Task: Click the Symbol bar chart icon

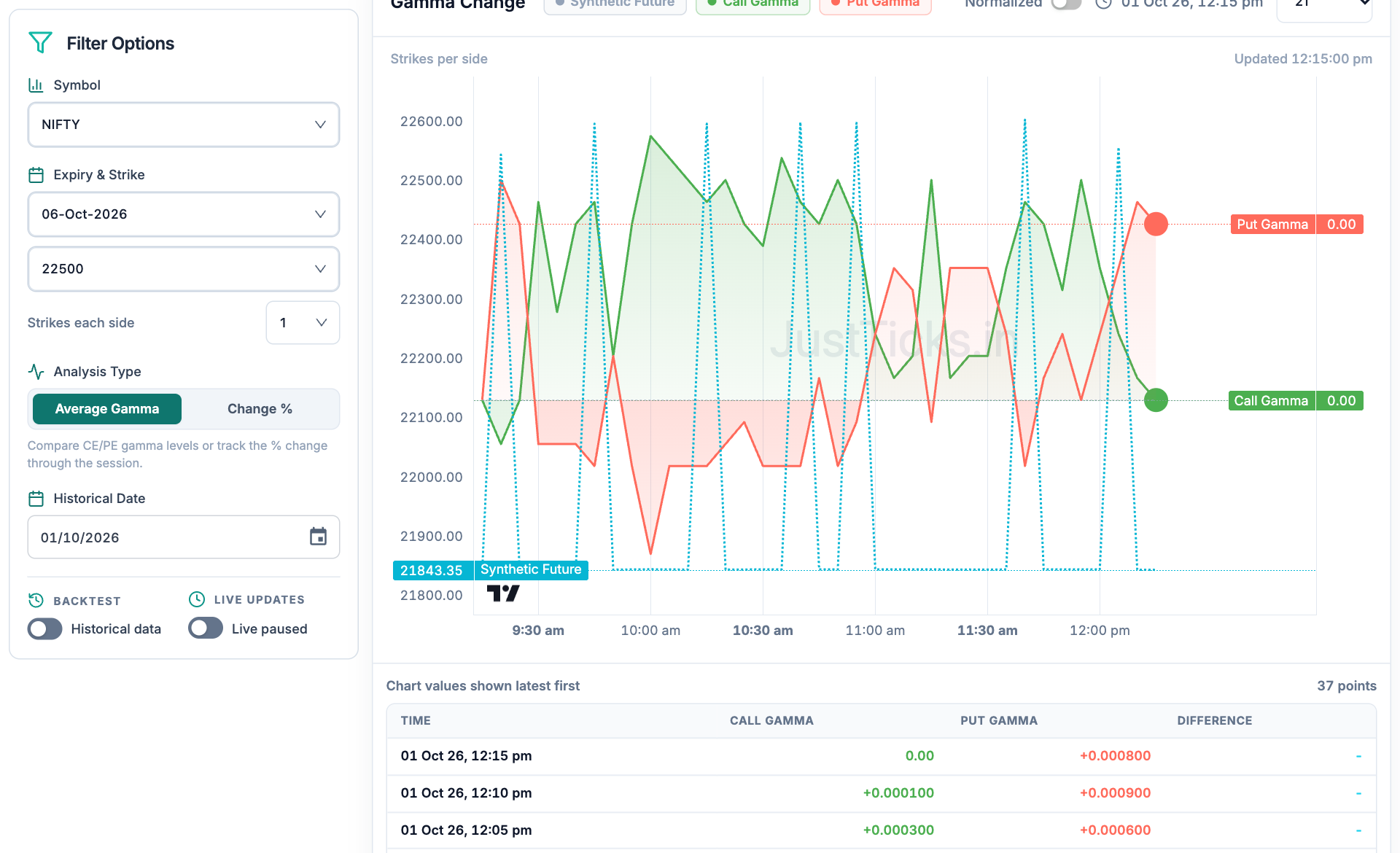Action: pos(36,85)
